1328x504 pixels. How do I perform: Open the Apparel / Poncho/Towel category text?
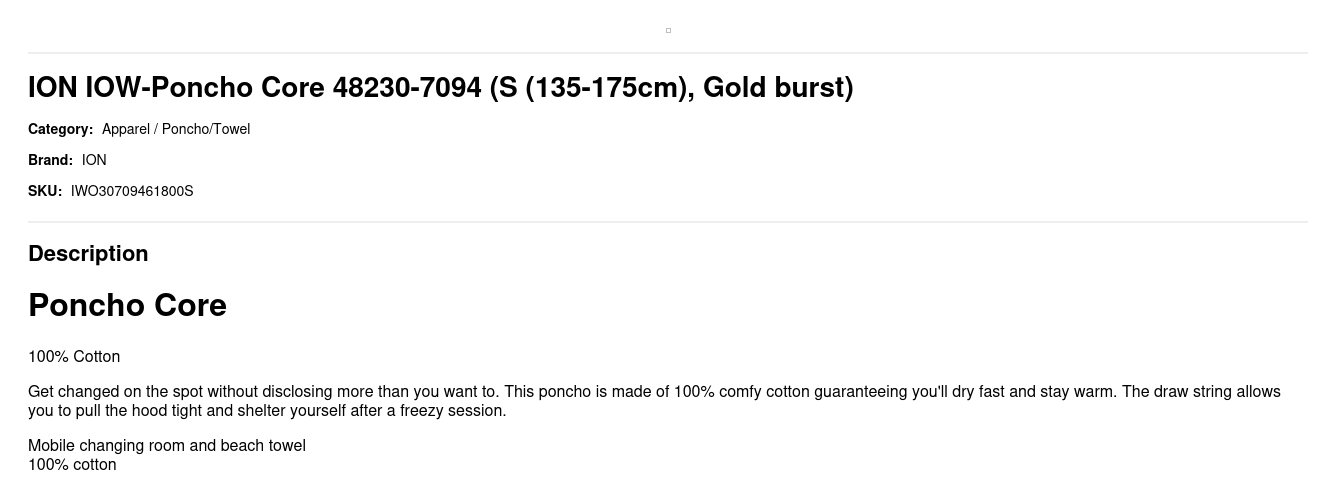point(176,129)
